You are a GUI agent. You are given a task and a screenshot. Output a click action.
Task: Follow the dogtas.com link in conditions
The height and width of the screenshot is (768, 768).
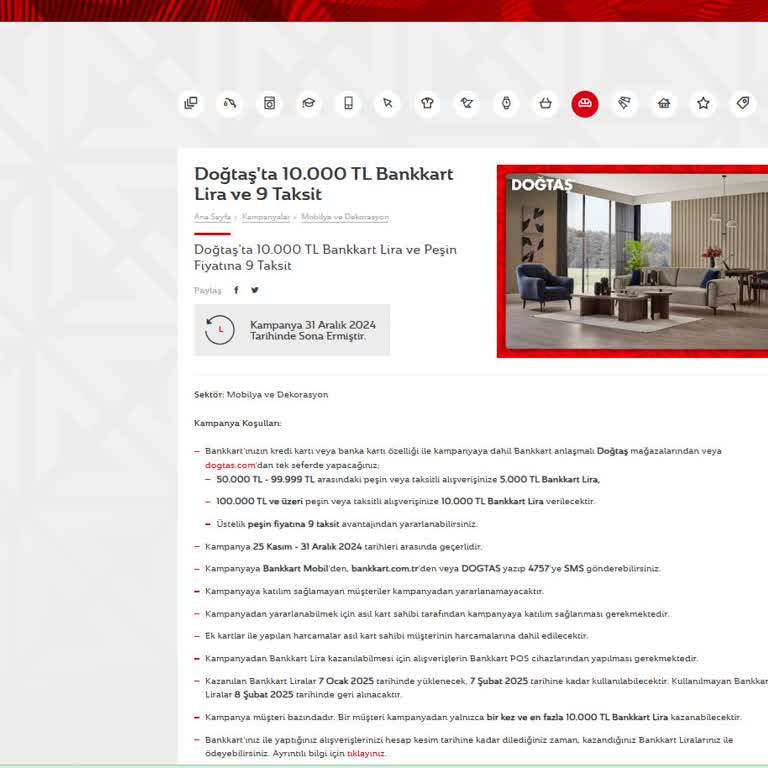pos(230,465)
